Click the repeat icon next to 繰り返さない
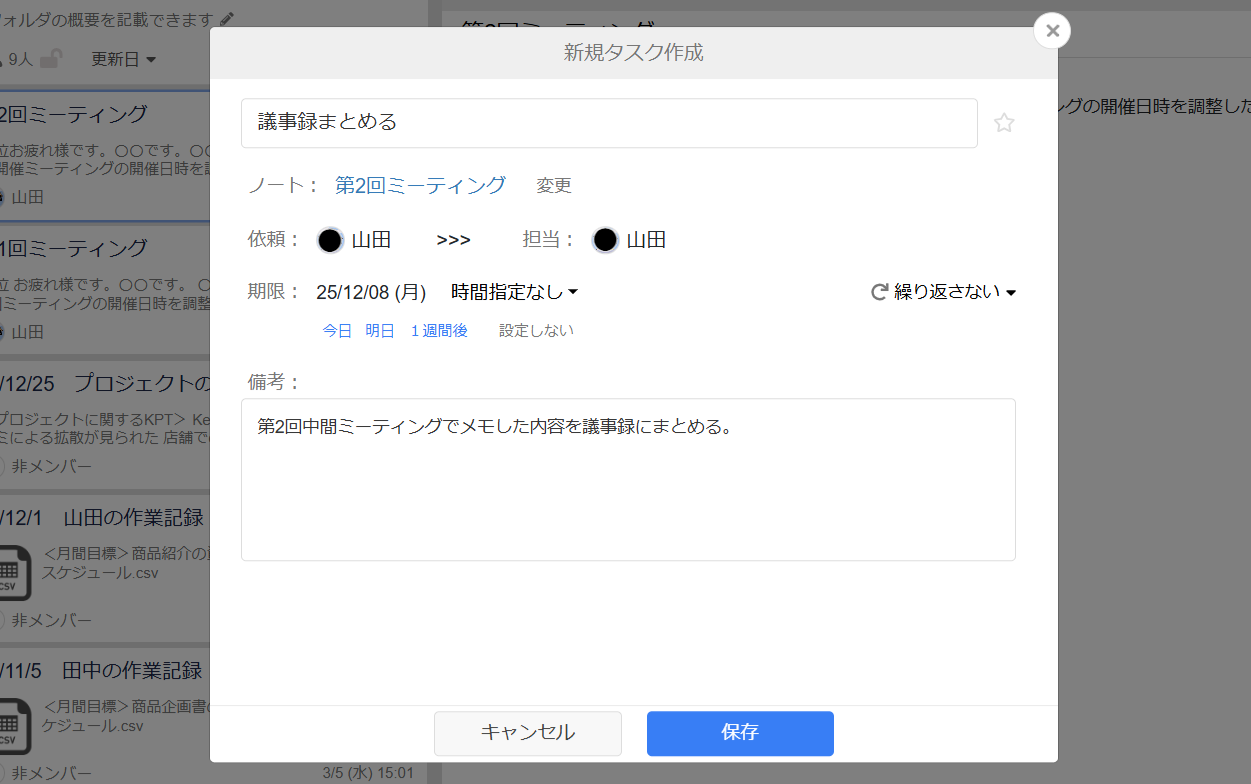The image size is (1251, 784). 878,291
